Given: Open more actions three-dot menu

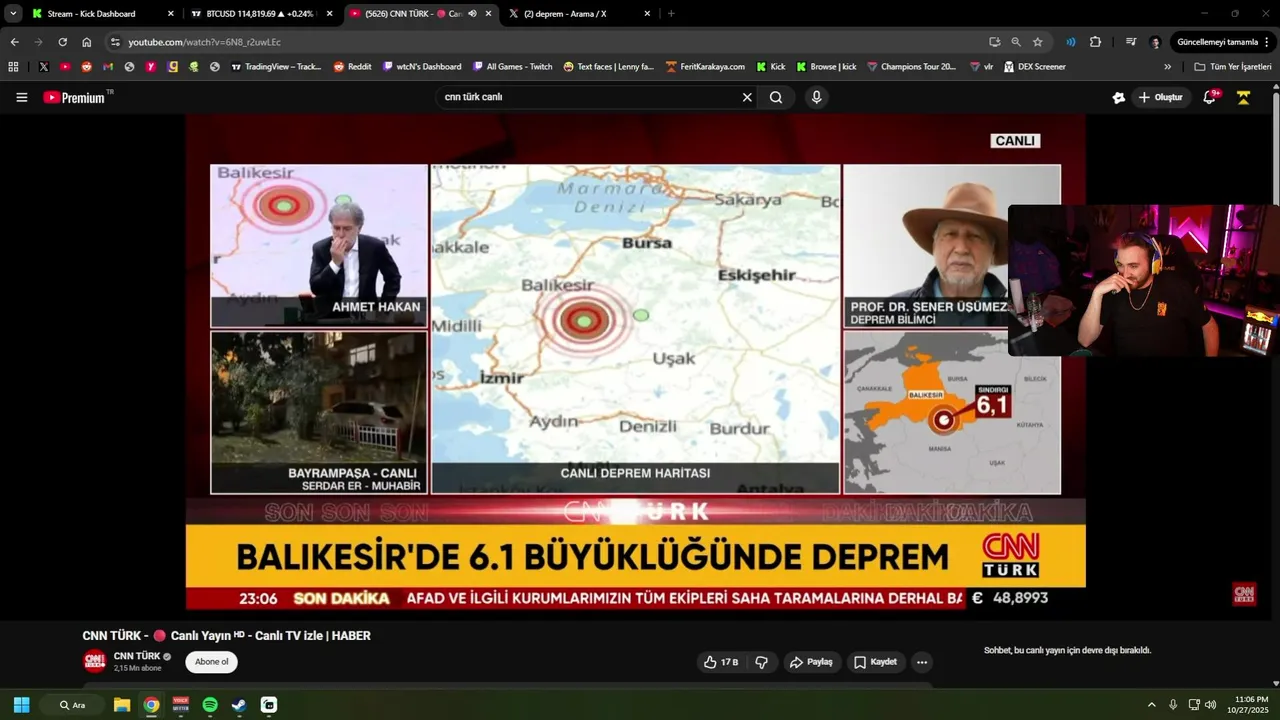Looking at the screenshot, I should pos(922,662).
